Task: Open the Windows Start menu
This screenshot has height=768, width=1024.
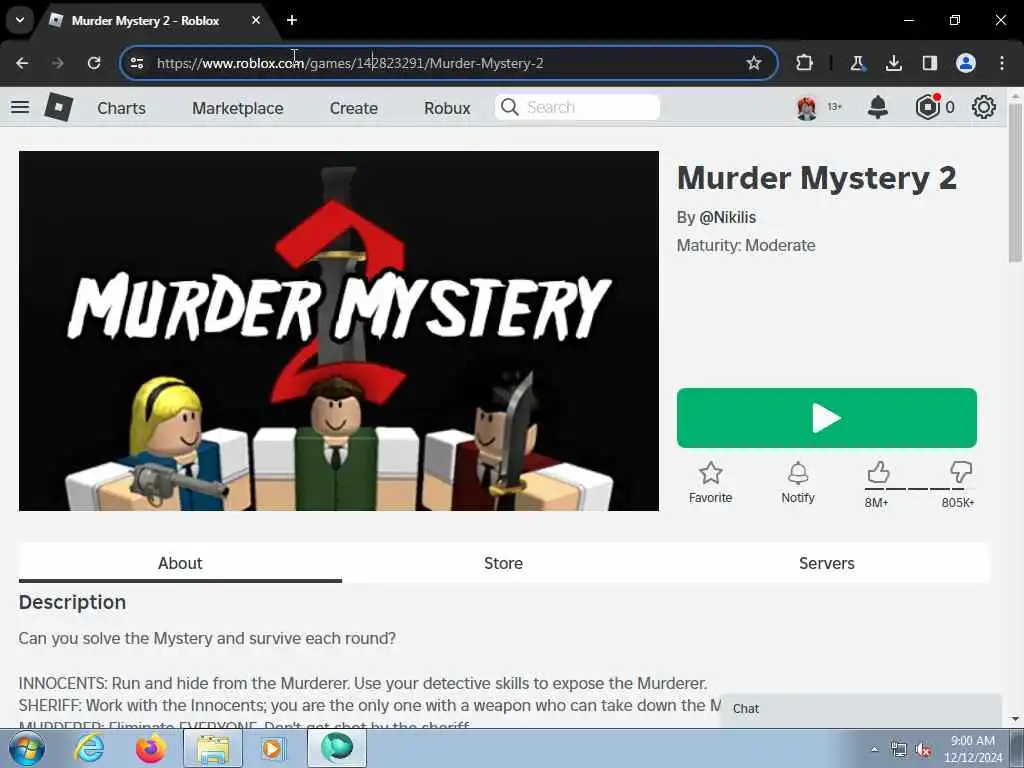Action: click(x=27, y=748)
